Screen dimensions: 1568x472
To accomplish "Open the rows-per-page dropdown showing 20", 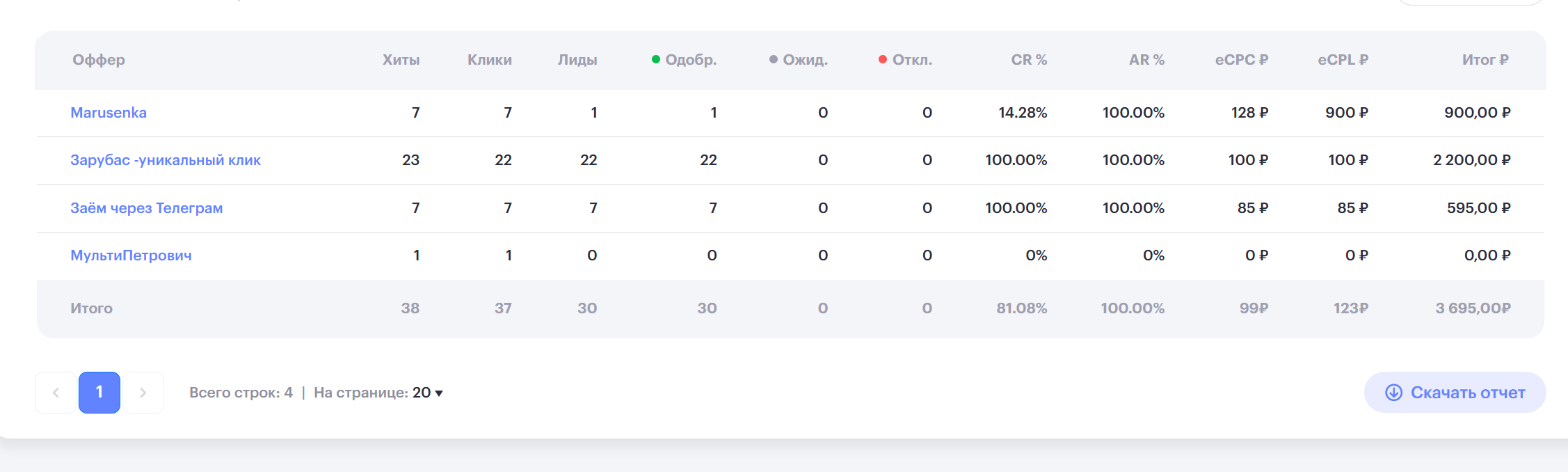I will 428,393.
